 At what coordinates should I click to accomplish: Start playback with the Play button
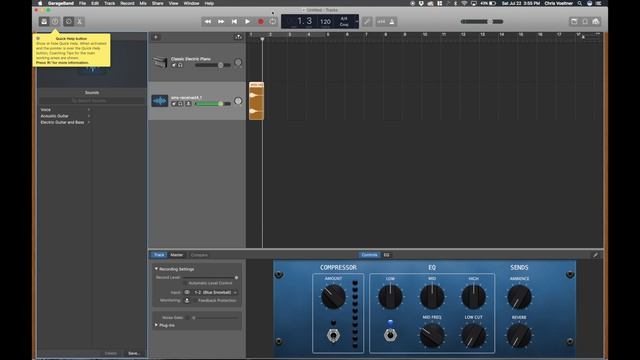point(247,21)
